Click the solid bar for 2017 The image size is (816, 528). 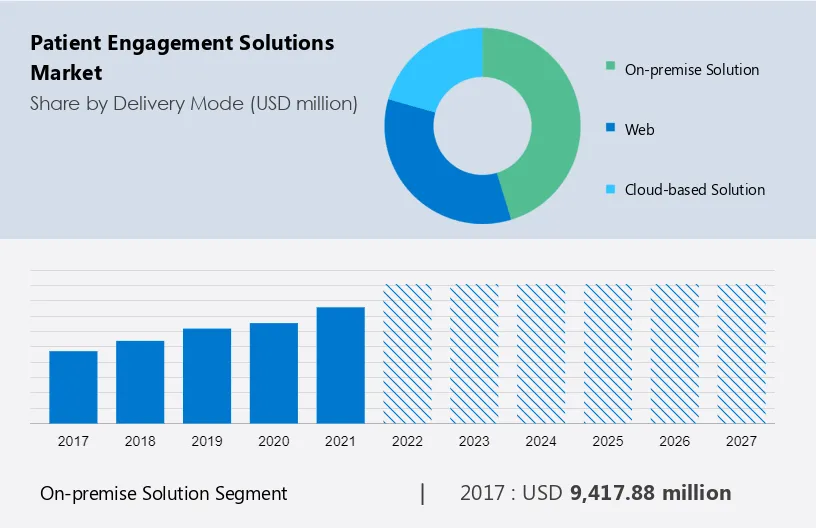click(x=73, y=387)
